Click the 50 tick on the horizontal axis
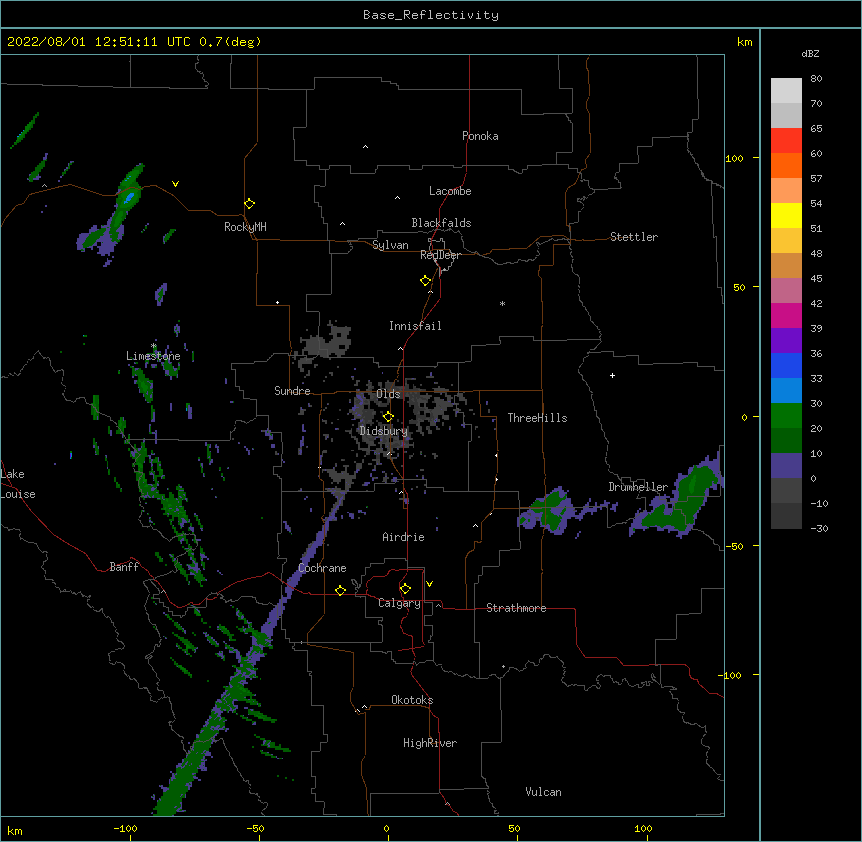 [x=514, y=828]
